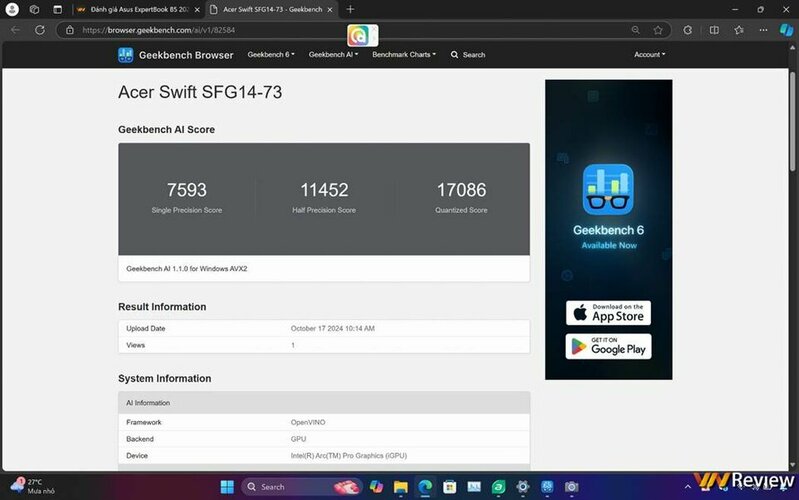Open the Geekbench 6 dropdown menu
Screen dimensions: 799x500
click(270, 55)
